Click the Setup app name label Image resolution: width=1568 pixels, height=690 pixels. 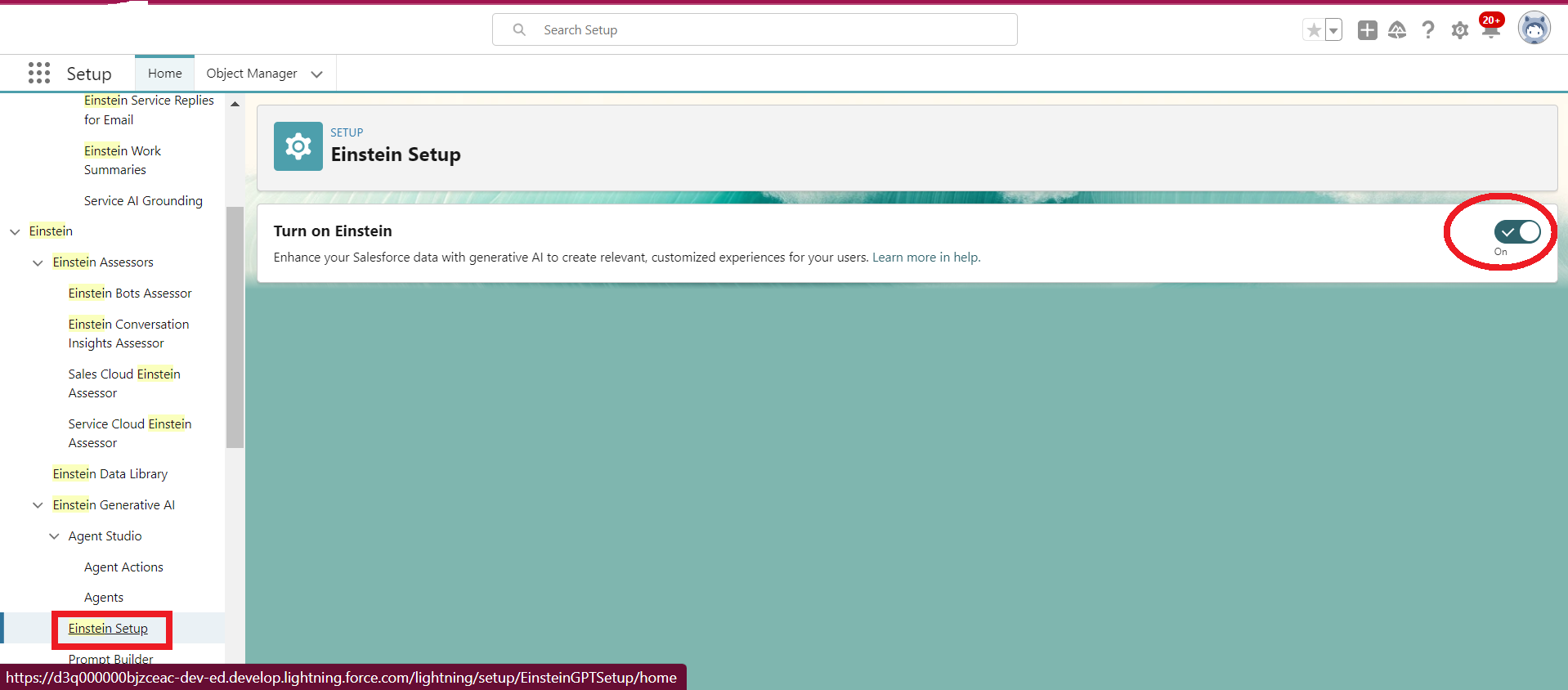tap(89, 74)
